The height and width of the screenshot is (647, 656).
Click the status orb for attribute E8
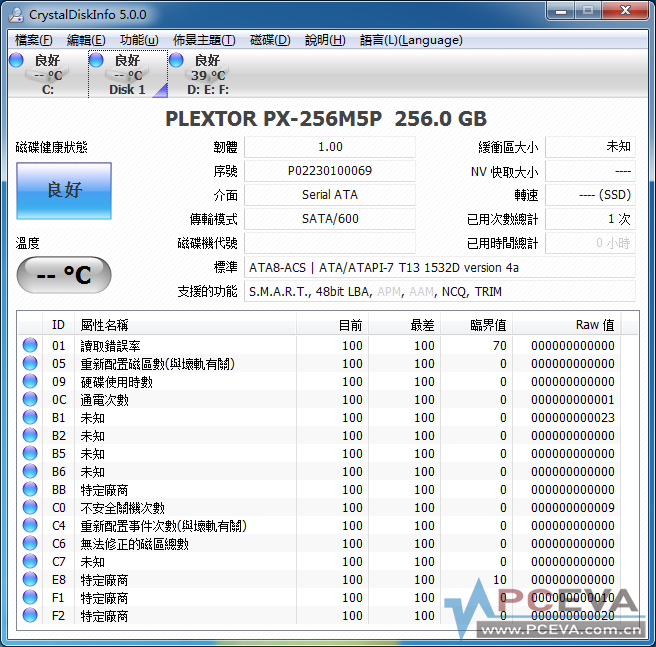(x=30, y=579)
